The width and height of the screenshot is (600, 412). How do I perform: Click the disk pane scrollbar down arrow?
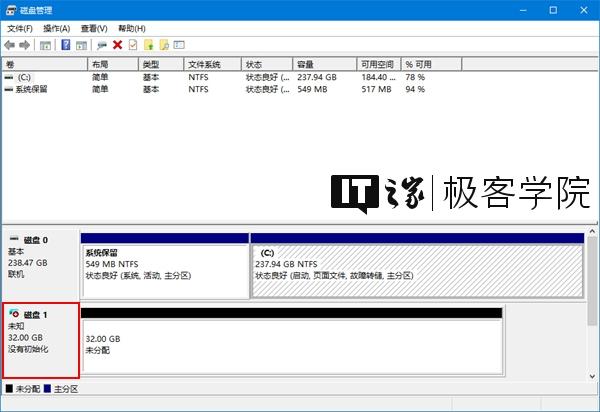click(x=592, y=376)
